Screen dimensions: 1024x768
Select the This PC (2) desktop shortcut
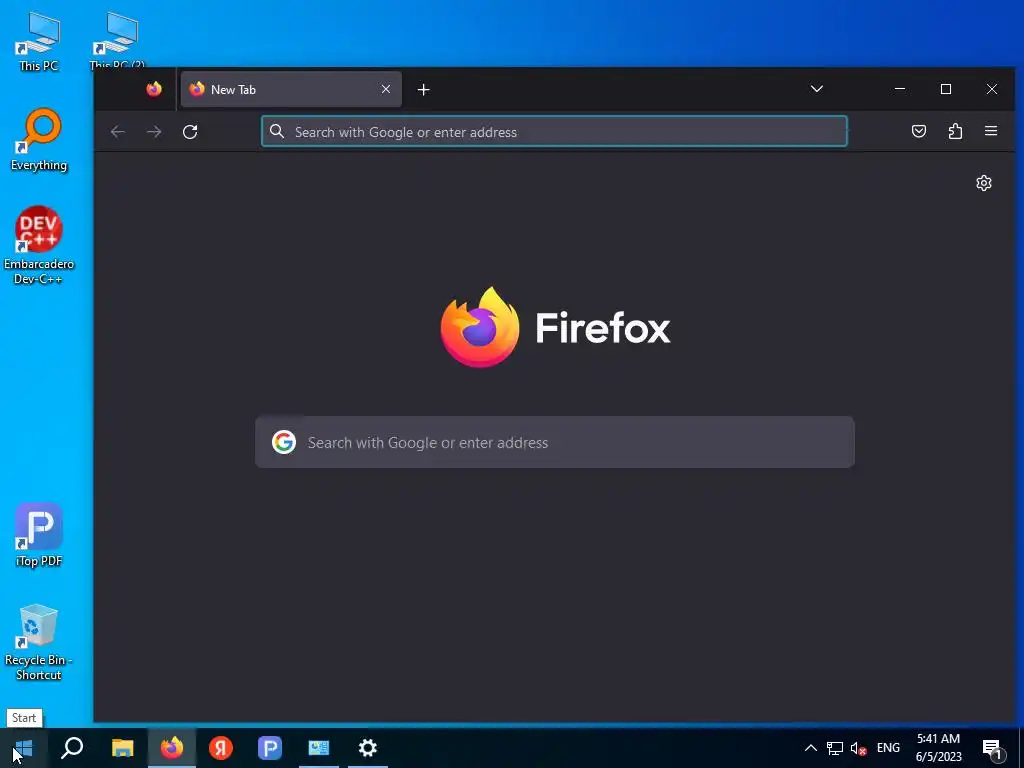118,40
